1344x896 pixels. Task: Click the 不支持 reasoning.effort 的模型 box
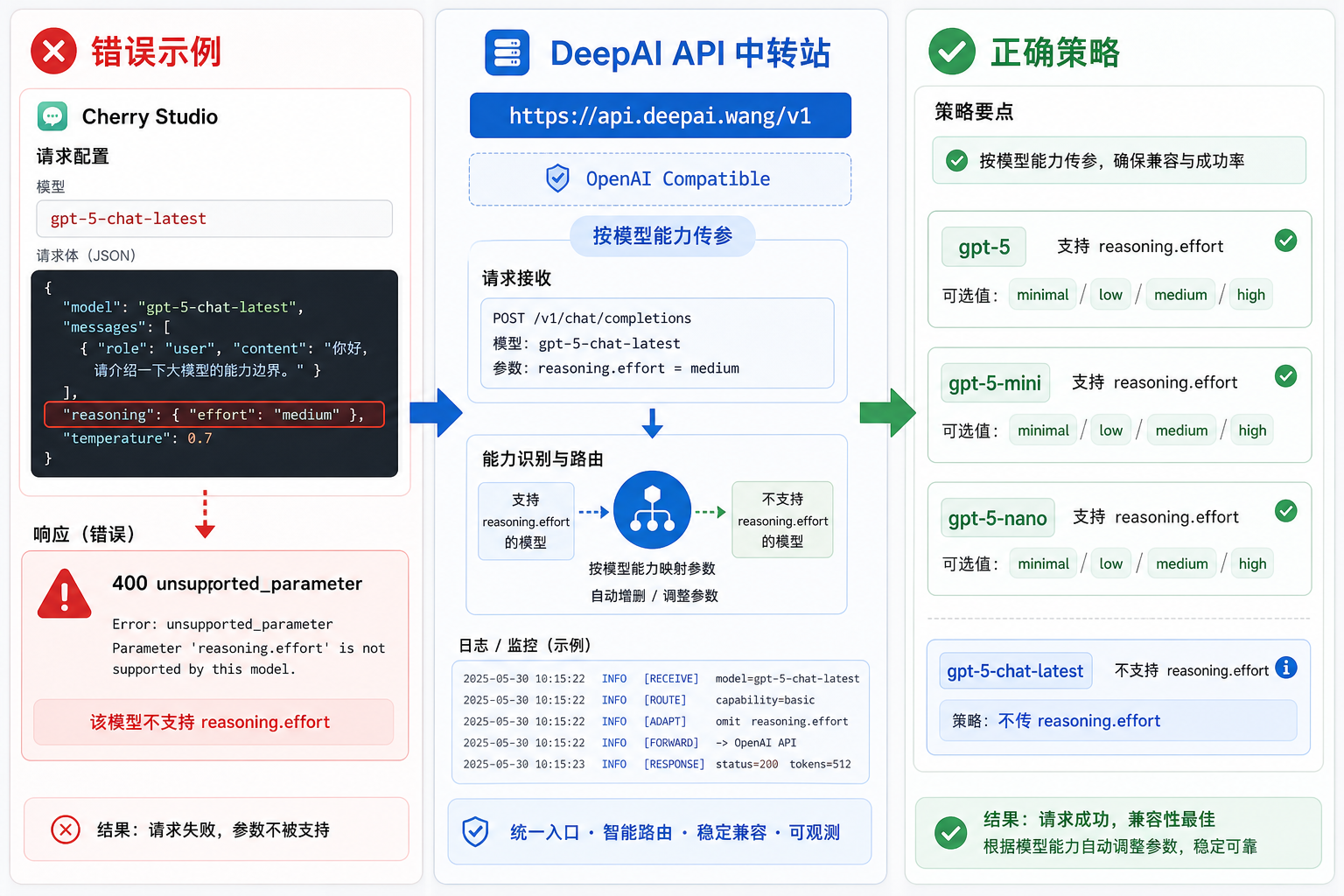click(782, 520)
